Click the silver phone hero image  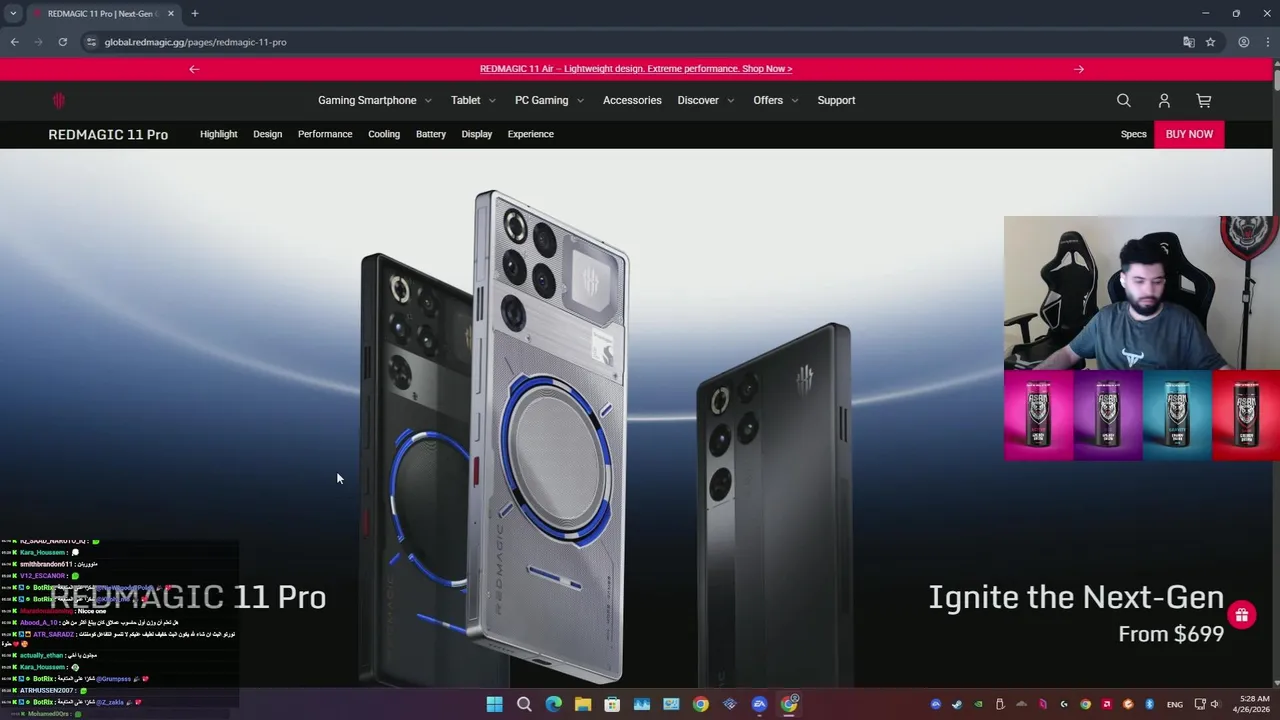coord(548,435)
